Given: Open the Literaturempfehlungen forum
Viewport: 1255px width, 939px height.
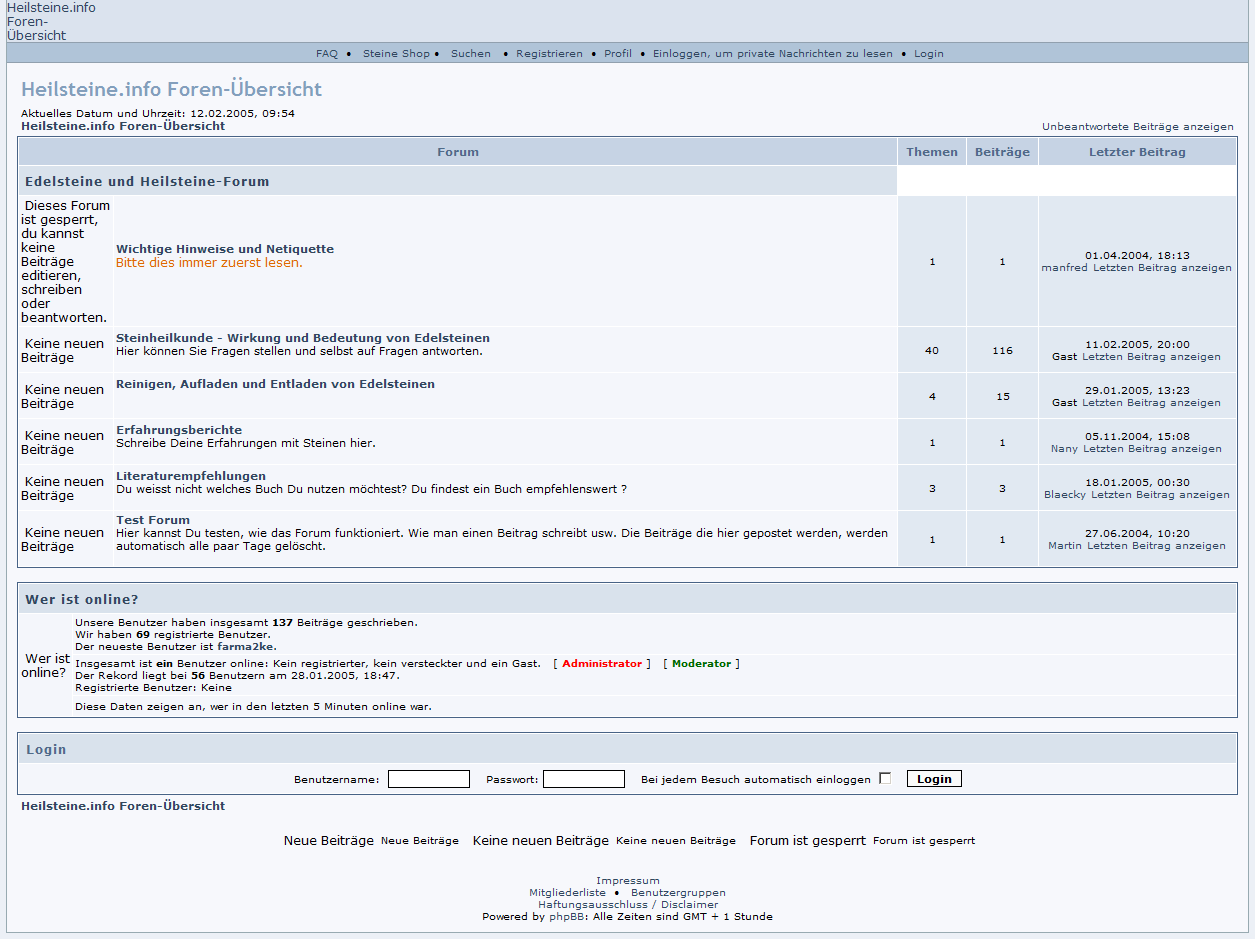Looking at the screenshot, I should point(191,476).
